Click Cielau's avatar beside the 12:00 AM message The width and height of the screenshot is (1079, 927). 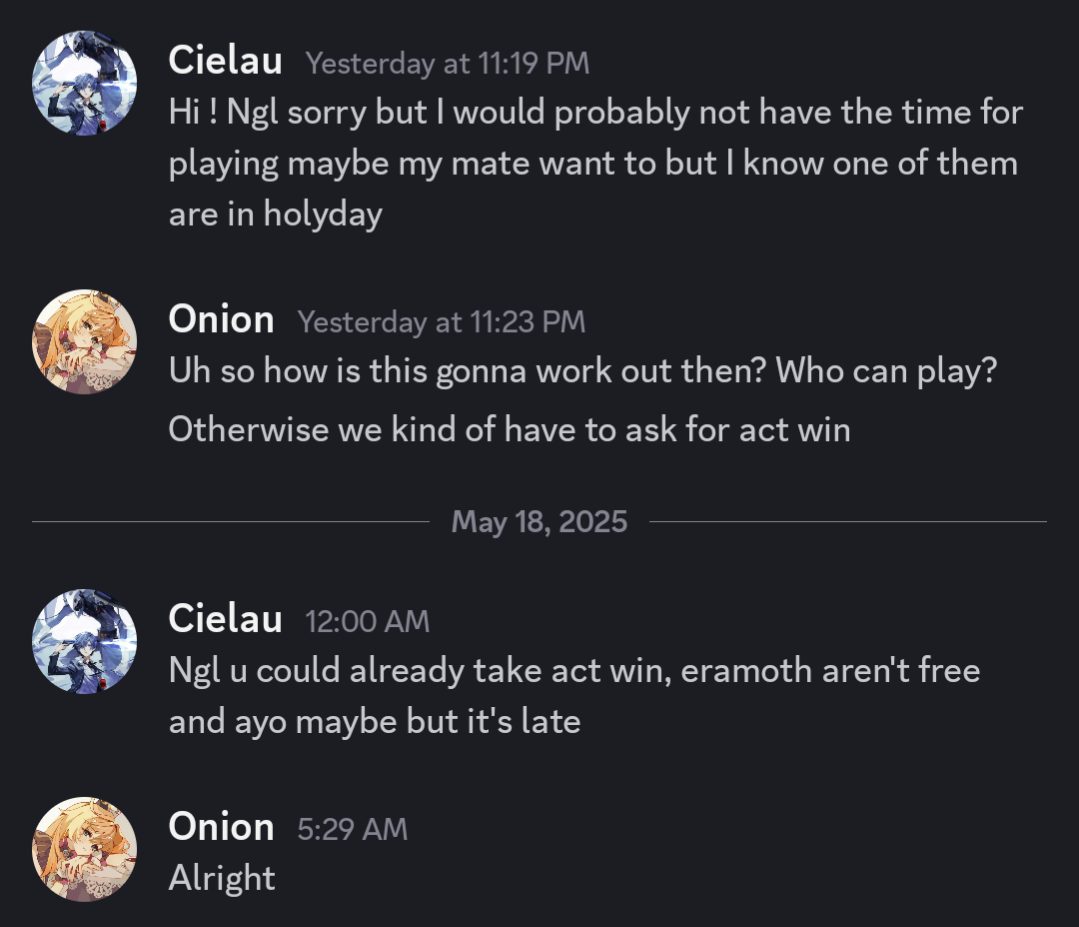coord(84,641)
